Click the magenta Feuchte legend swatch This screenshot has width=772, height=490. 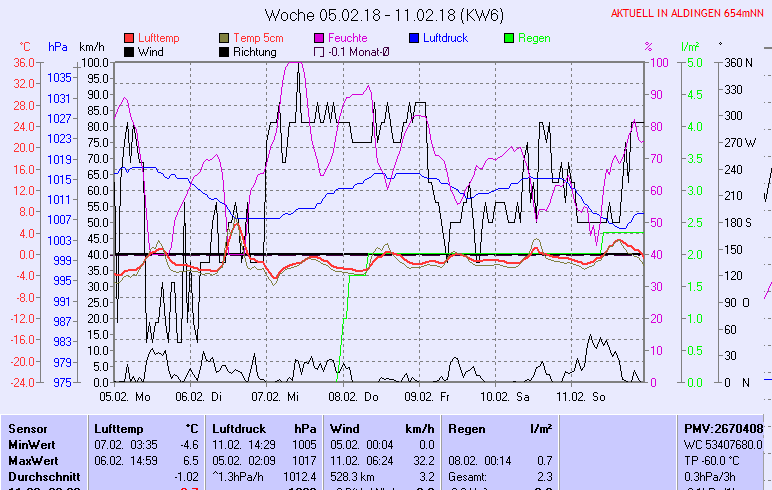(320, 38)
